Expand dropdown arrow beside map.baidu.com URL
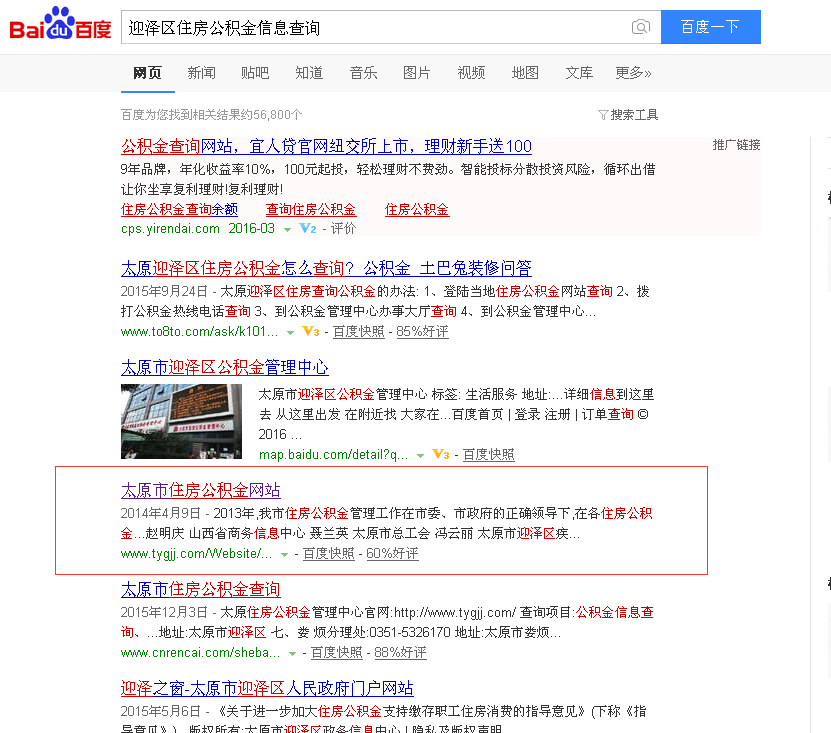The height and width of the screenshot is (733, 831). pos(420,455)
